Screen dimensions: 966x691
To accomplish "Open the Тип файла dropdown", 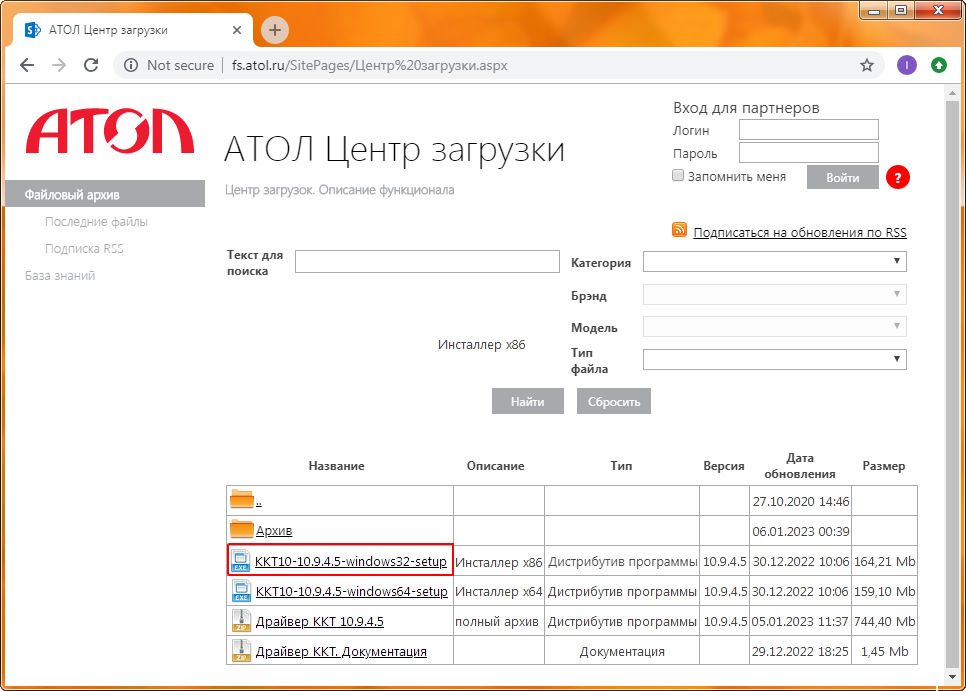I will tap(774, 359).
